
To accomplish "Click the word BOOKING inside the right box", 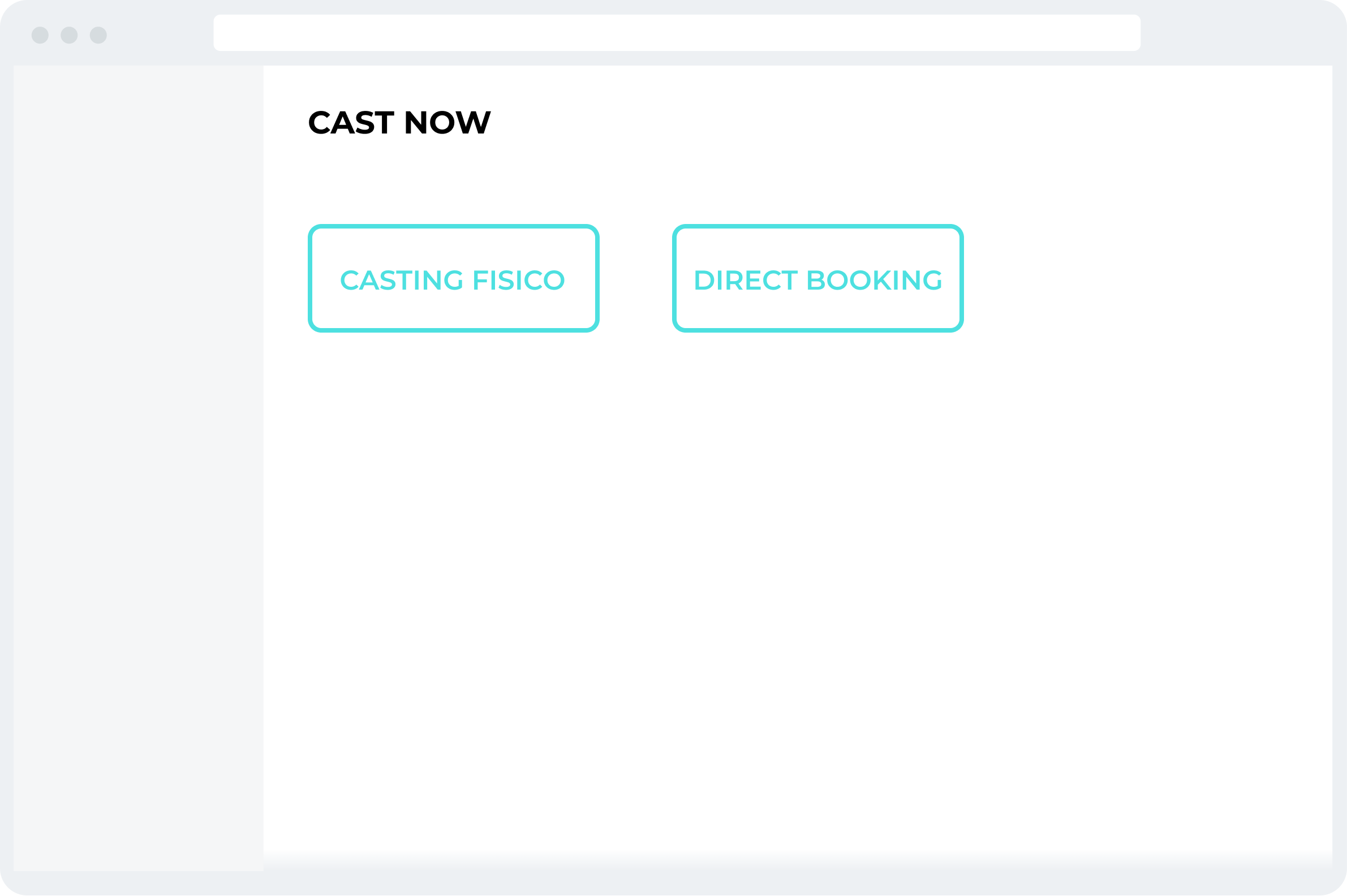I will (x=874, y=280).
